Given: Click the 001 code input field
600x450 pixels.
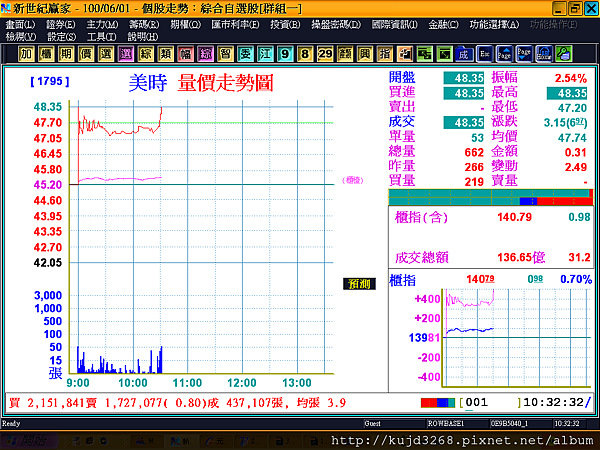Looking at the screenshot, I should point(492,403).
